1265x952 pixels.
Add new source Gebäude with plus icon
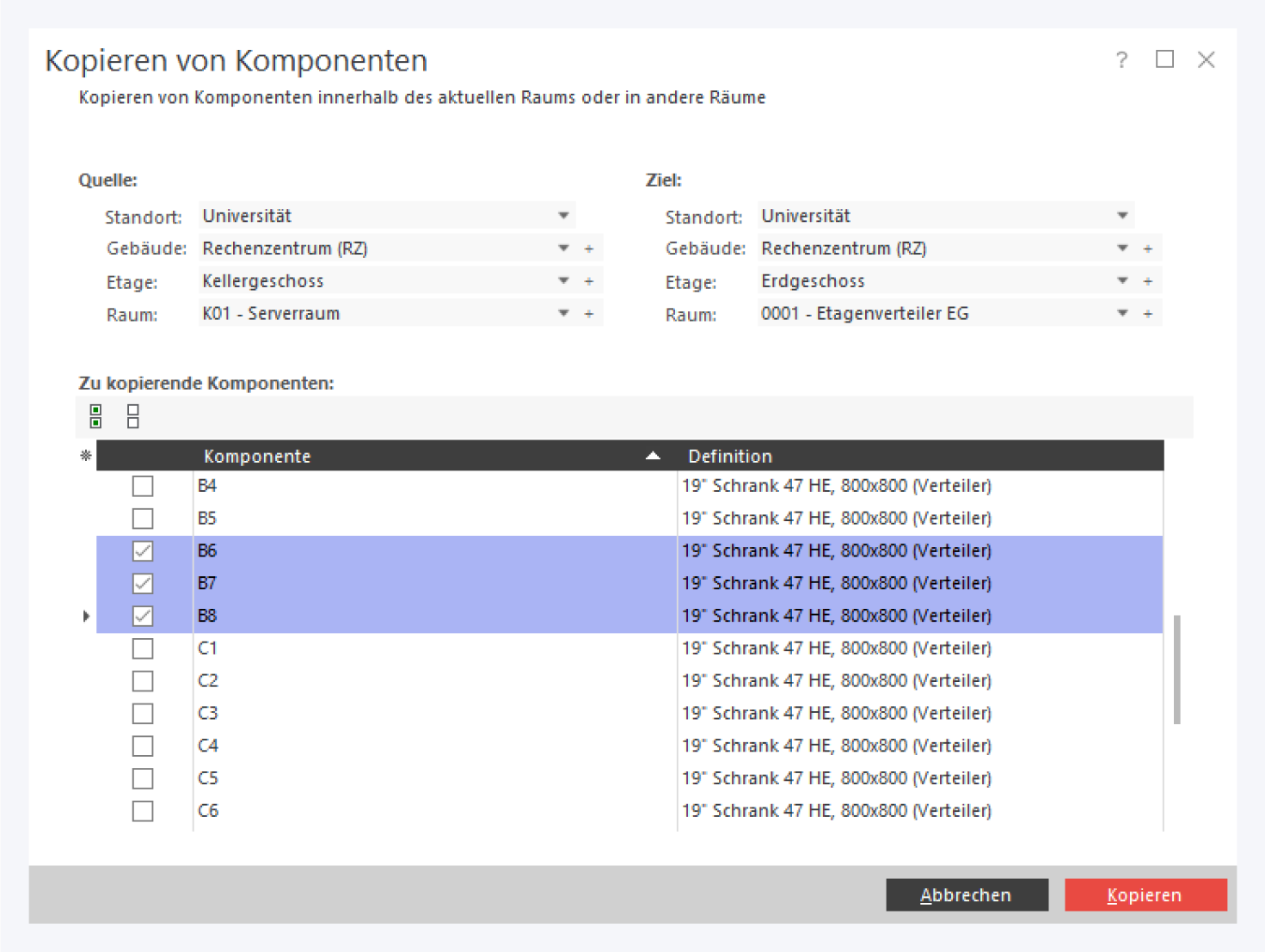click(589, 249)
